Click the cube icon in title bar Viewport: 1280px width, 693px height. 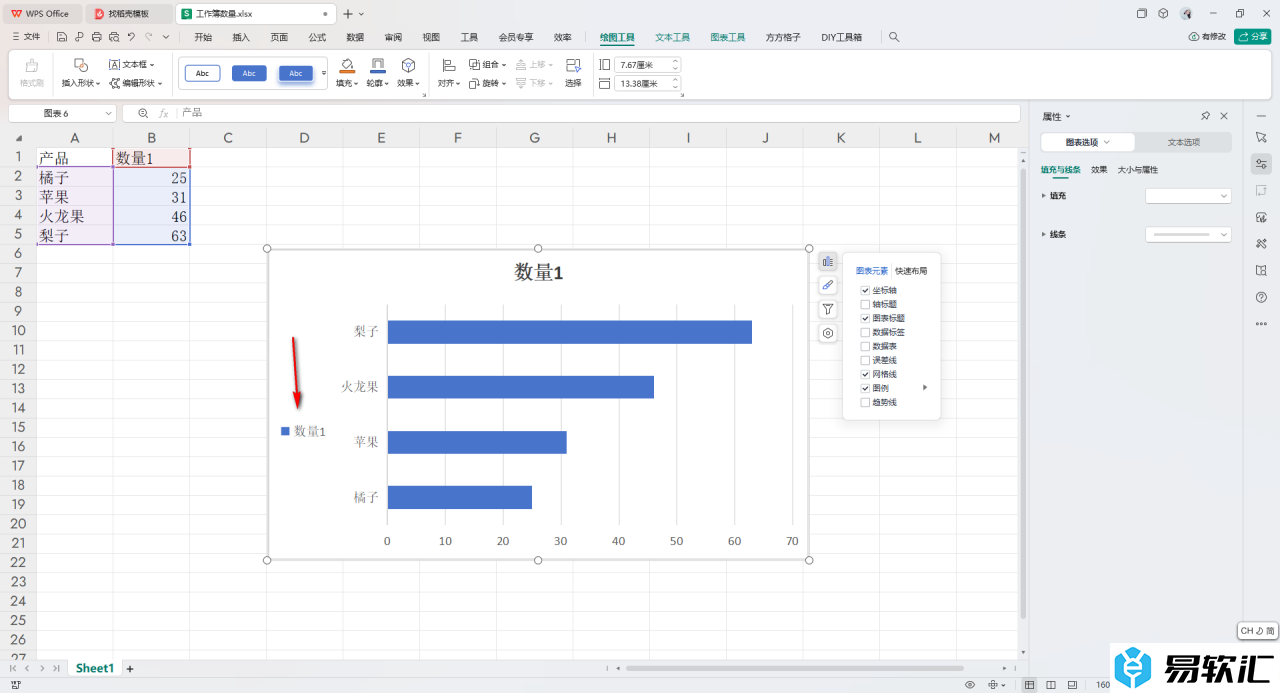click(x=1163, y=14)
